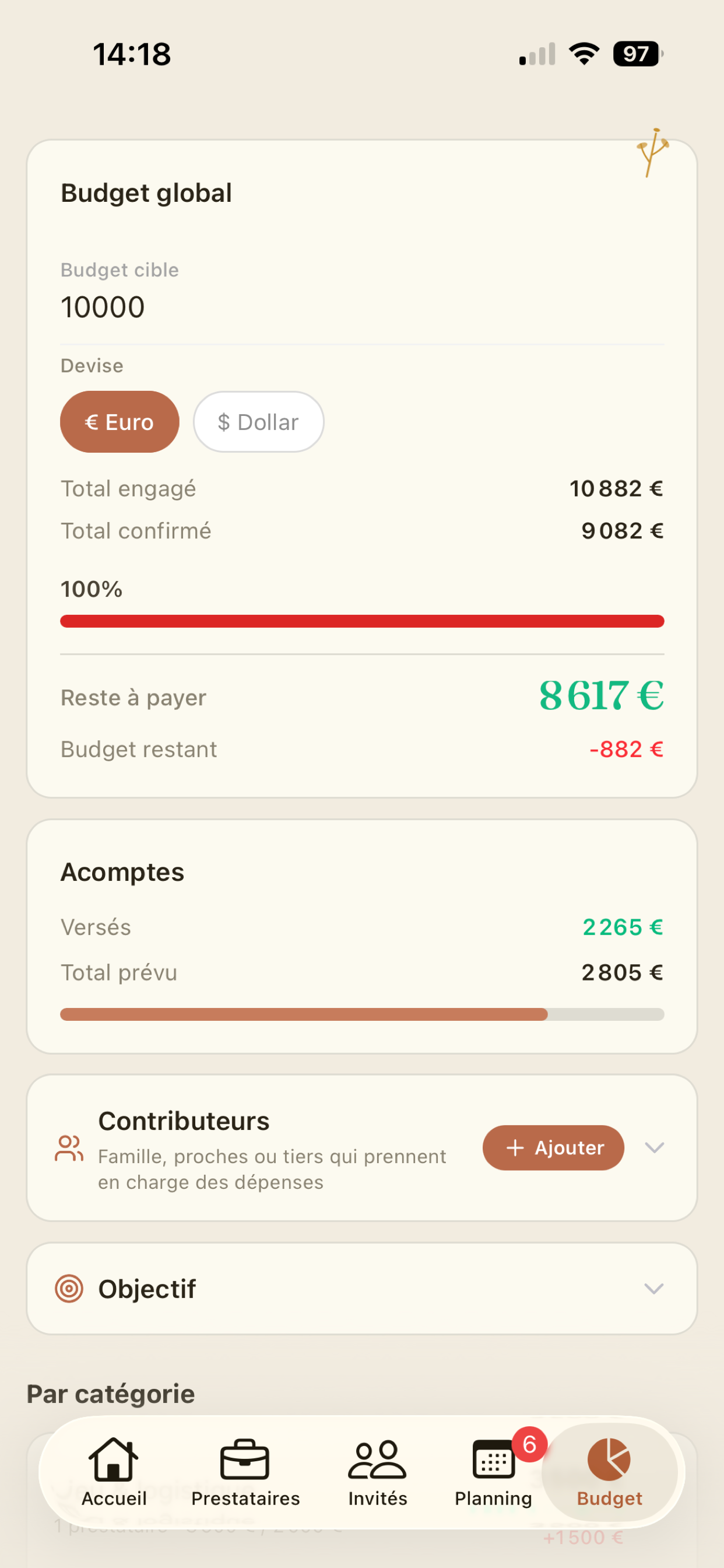
Task: Edit the Budget cible amount field
Action: point(362,307)
